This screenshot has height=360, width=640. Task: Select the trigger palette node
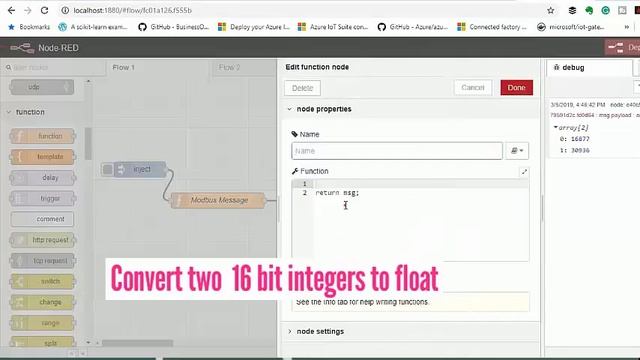[43, 198]
